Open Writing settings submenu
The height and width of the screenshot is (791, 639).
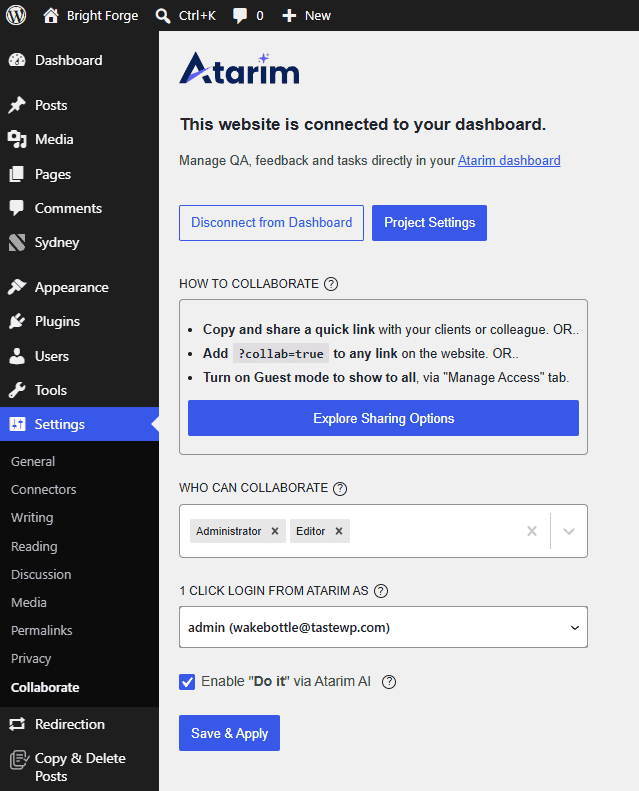pos(32,518)
